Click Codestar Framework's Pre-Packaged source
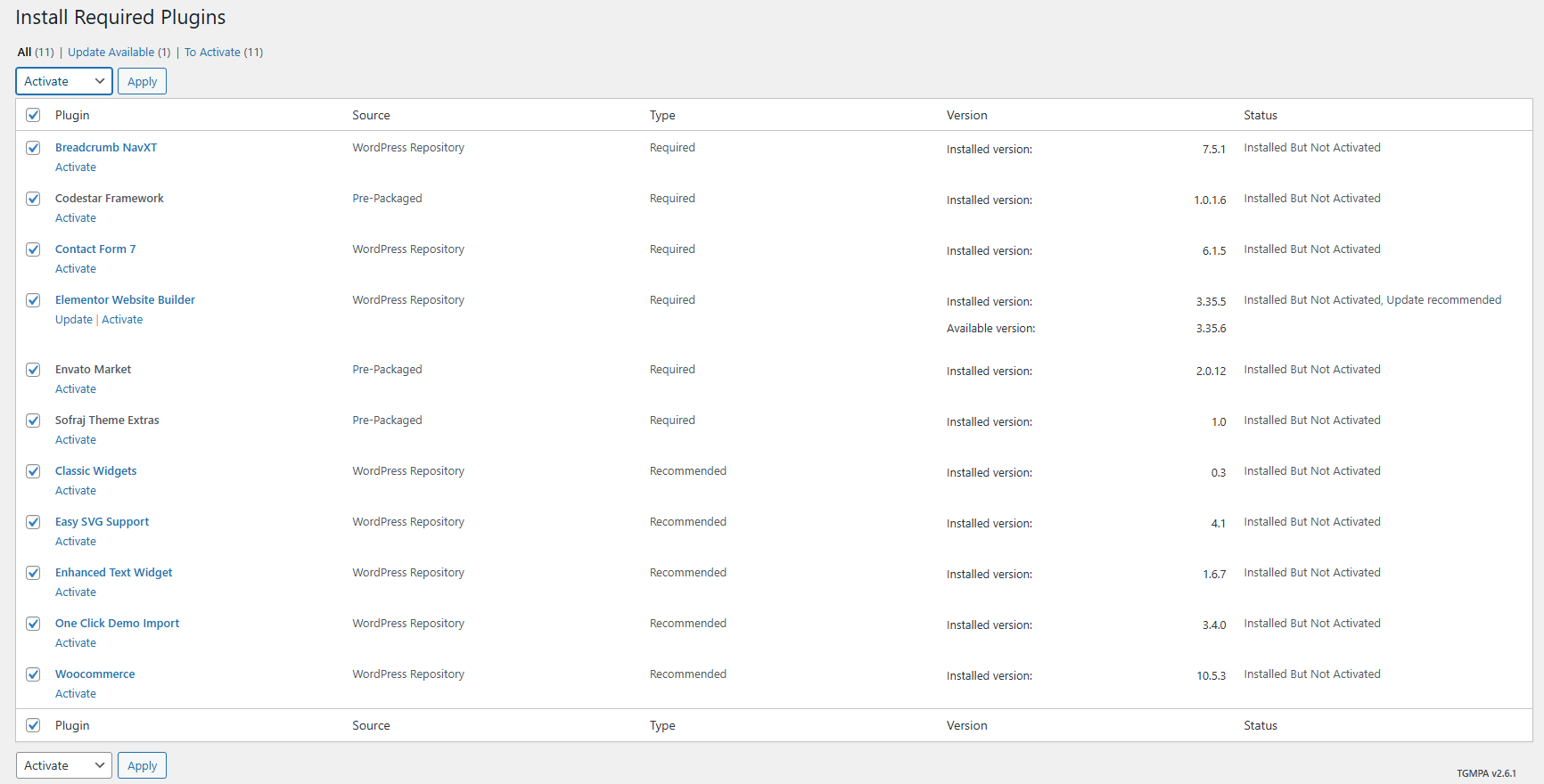Screen dimensions: 1544x784 tap(387, 199)
